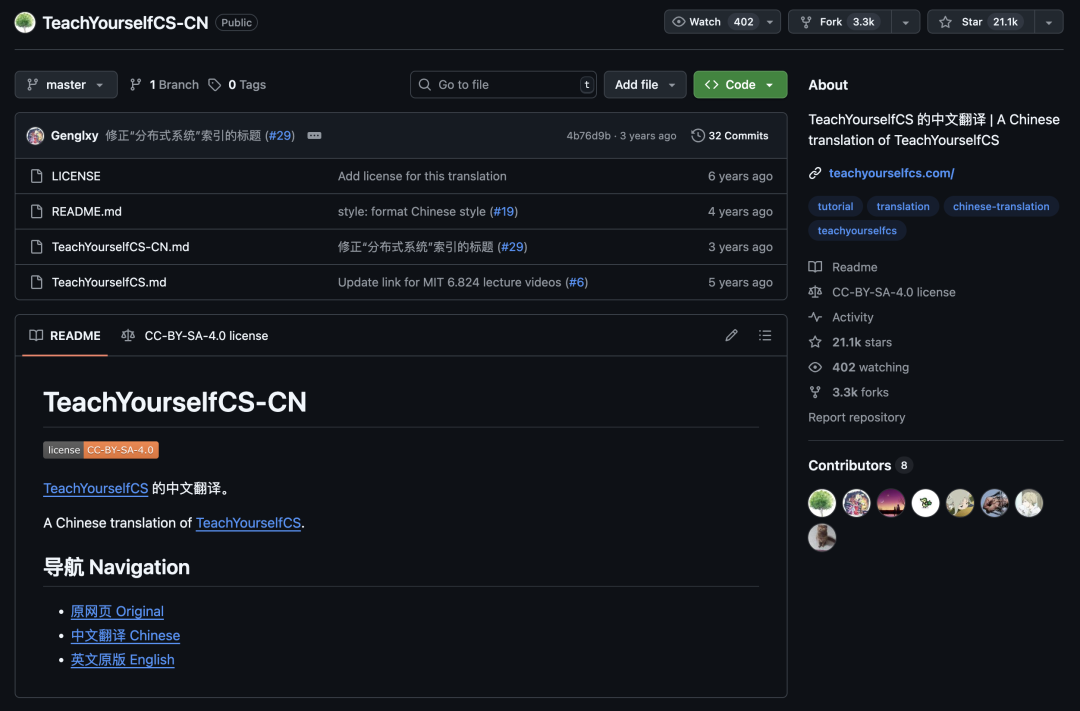Expand the Watch notifications dropdown arrow
This screenshot has height=711, width=1080.
770,22
